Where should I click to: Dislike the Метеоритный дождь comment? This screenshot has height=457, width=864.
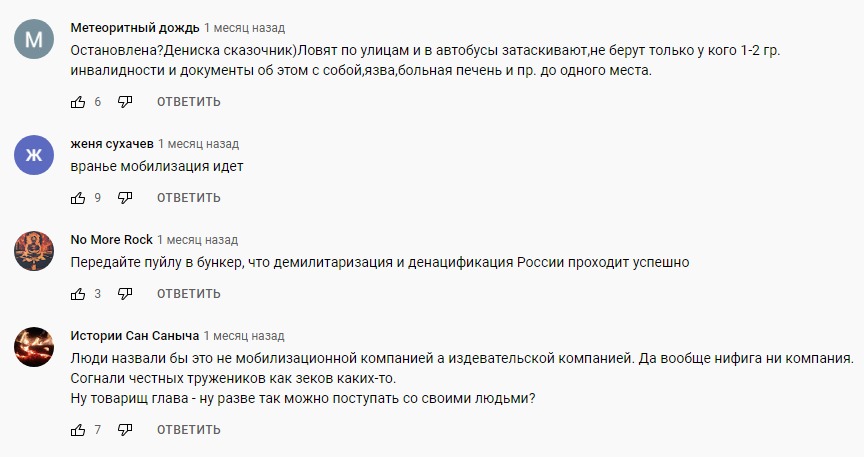[x=125, y=102]
